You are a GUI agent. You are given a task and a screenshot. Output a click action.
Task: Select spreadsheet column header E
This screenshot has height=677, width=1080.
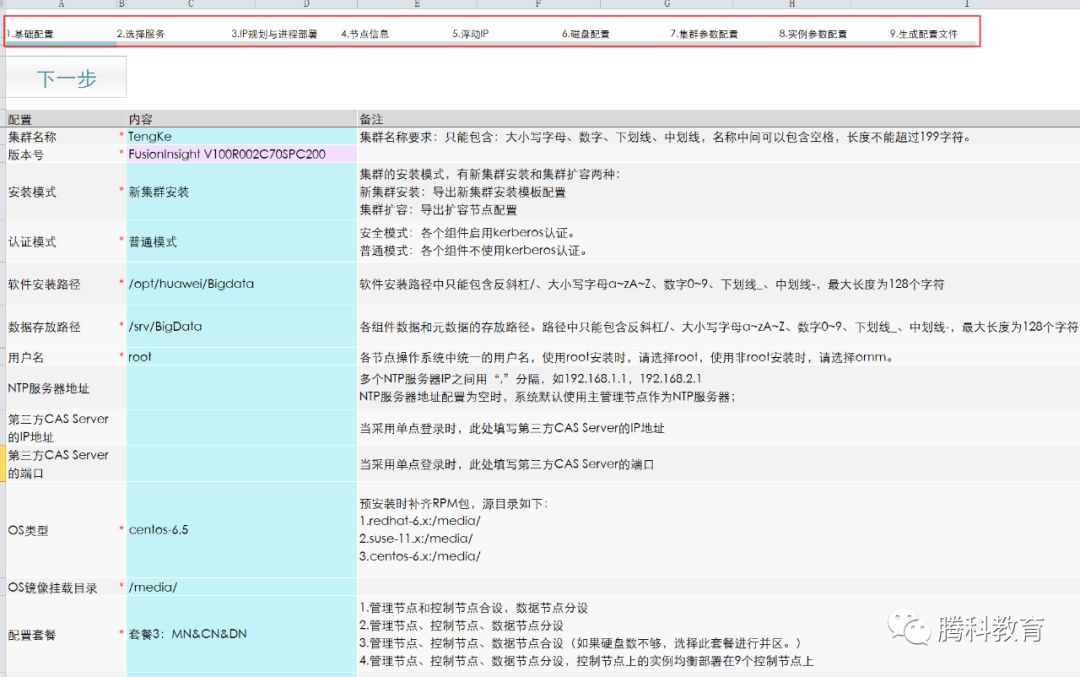point(417,4)
